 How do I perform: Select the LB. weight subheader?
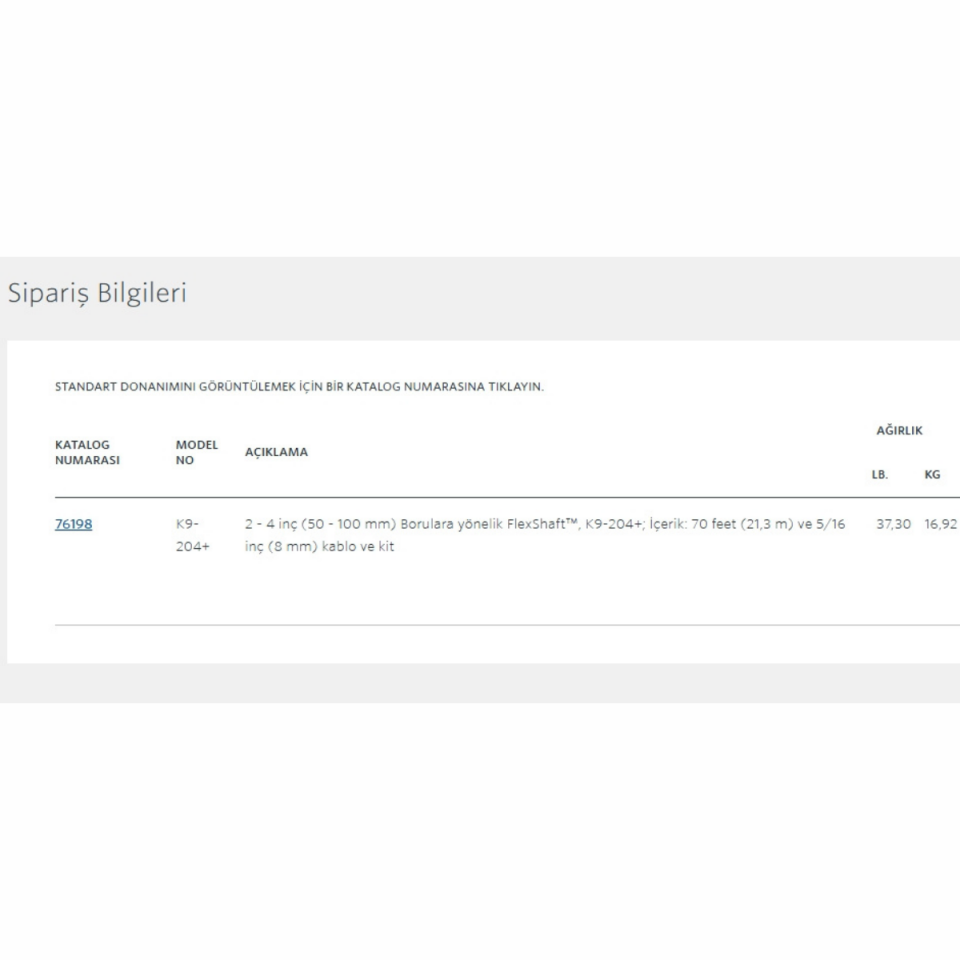point(880,475)
